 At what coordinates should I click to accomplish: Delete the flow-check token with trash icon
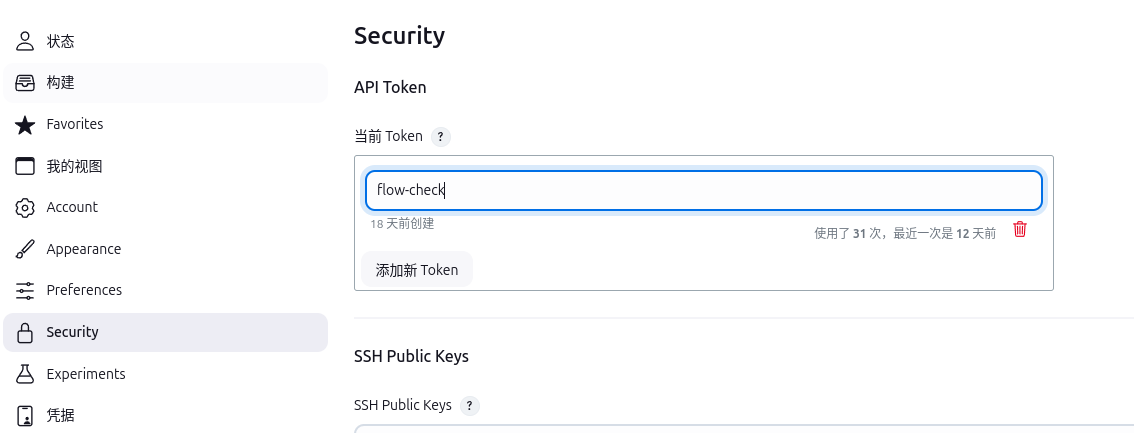pos(1020,230)
